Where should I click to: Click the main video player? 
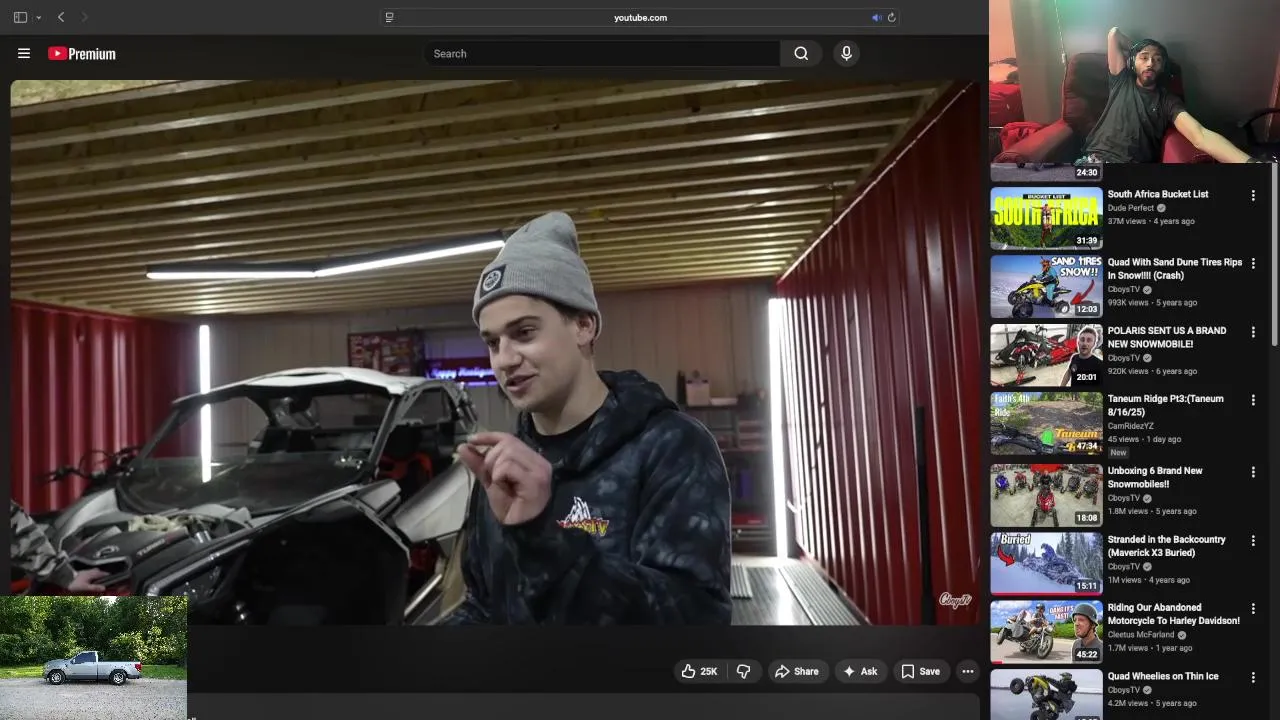click(496, 353)
